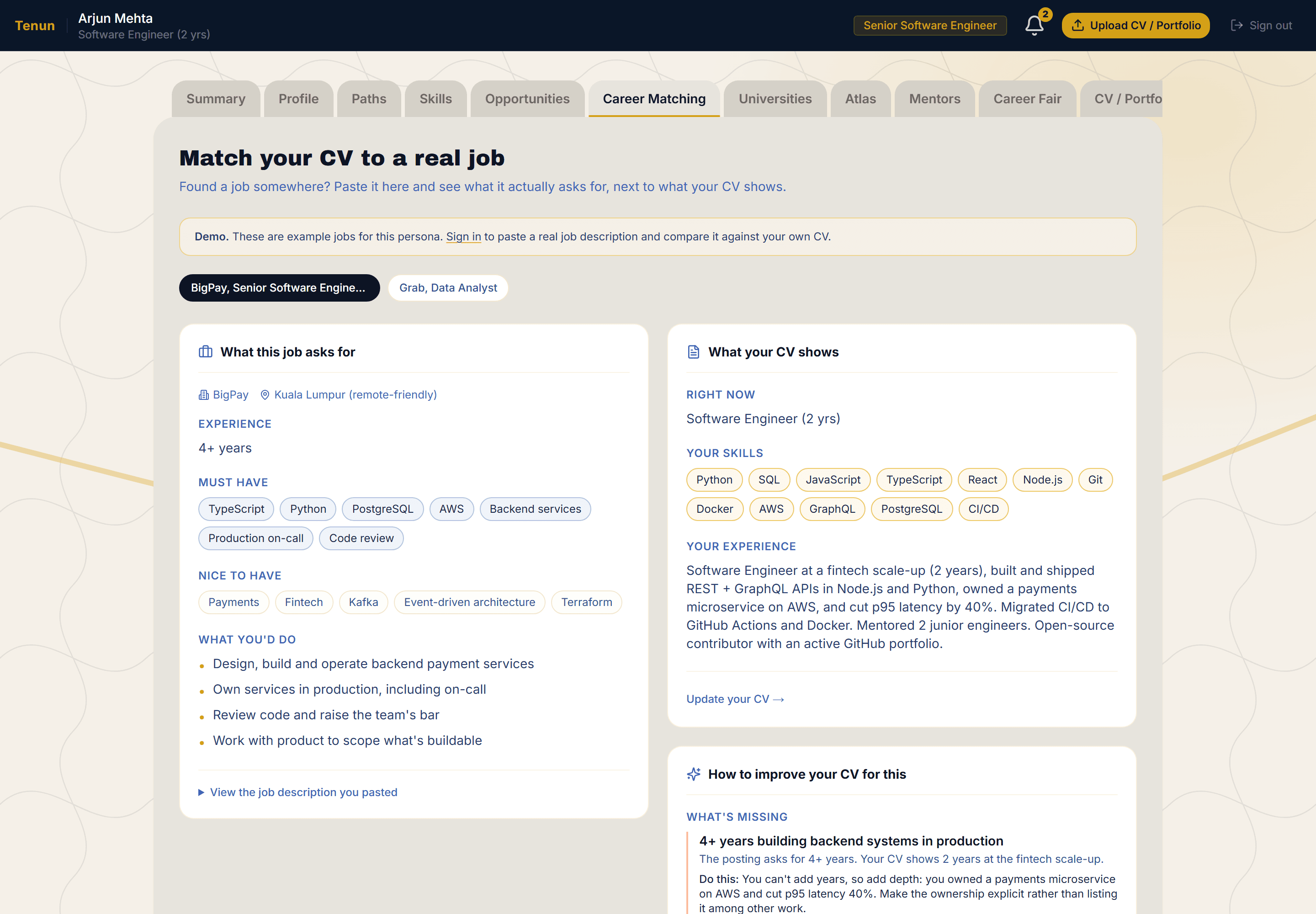Click the Senior Software Engineer badge
The image size is (1316, 914).
tap(929, 25)
